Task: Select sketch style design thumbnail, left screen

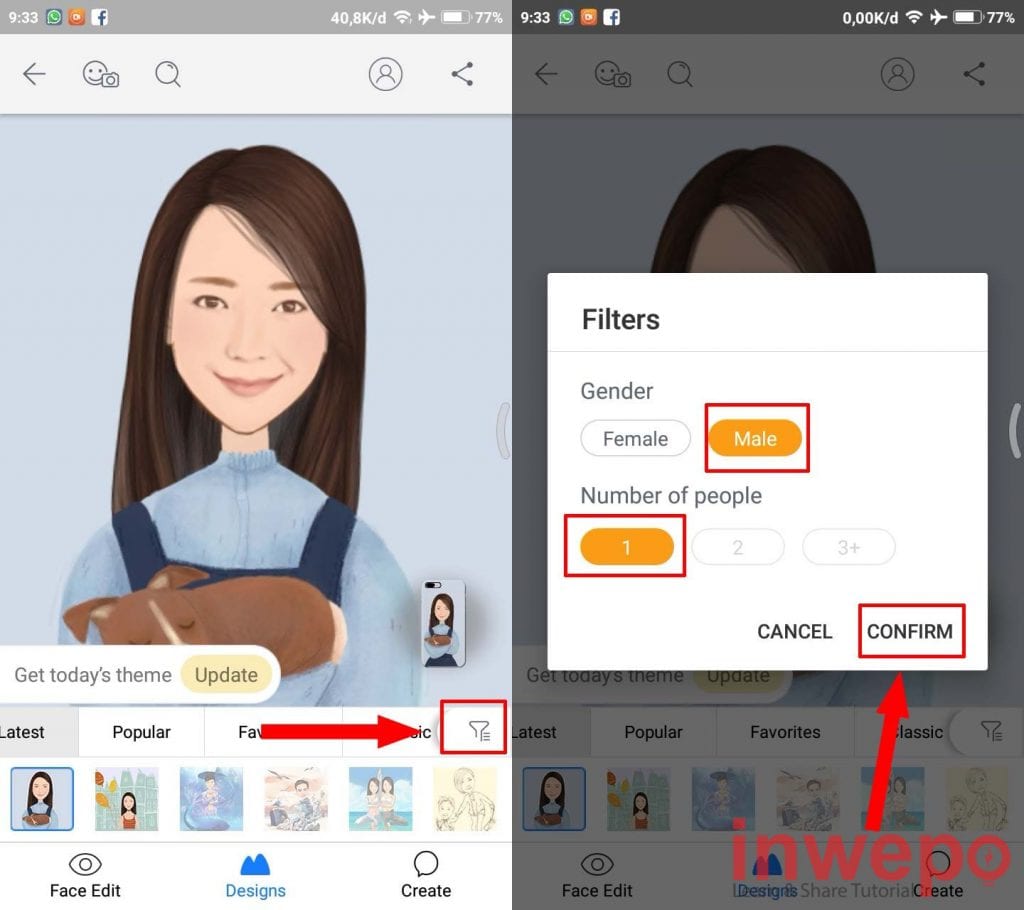Action: click(465, 799)
